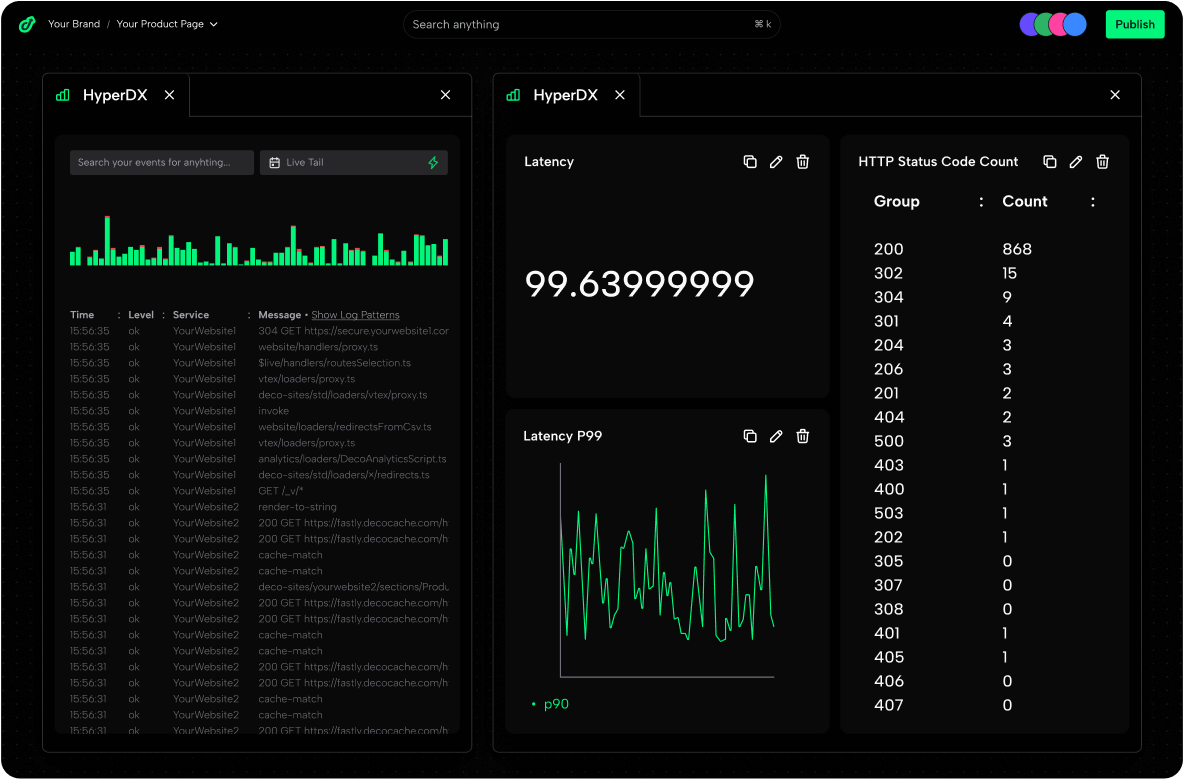1184x779 pixels.
Task: Click the tallest bar in the events histogram
Action: [x=107, y=241]
